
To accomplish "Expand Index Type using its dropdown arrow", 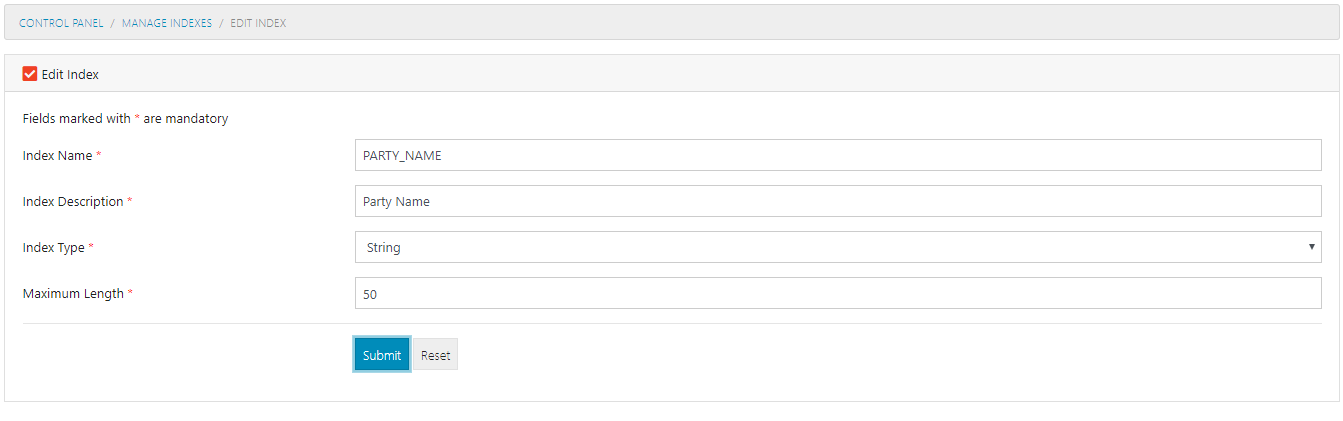I will click(x=1311, y=247).
